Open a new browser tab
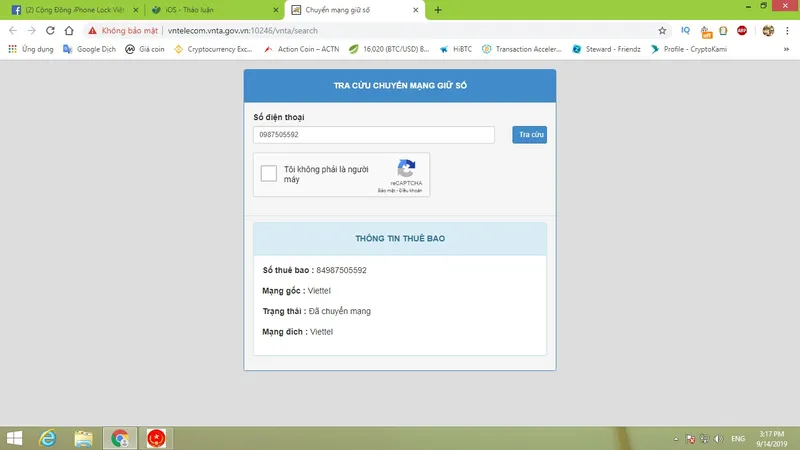The width and height of the screenshot is (800, 450). tap(438, 10)
